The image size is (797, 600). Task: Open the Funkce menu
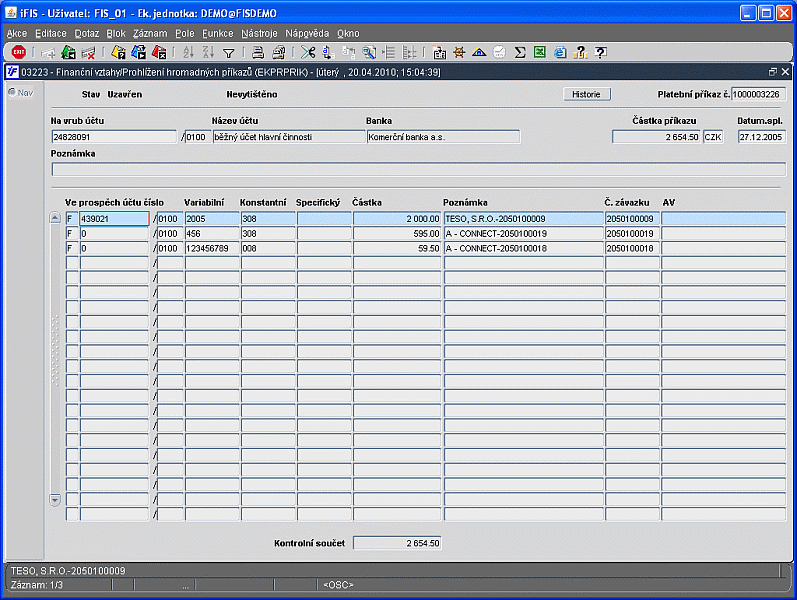[x=218, y=33]
